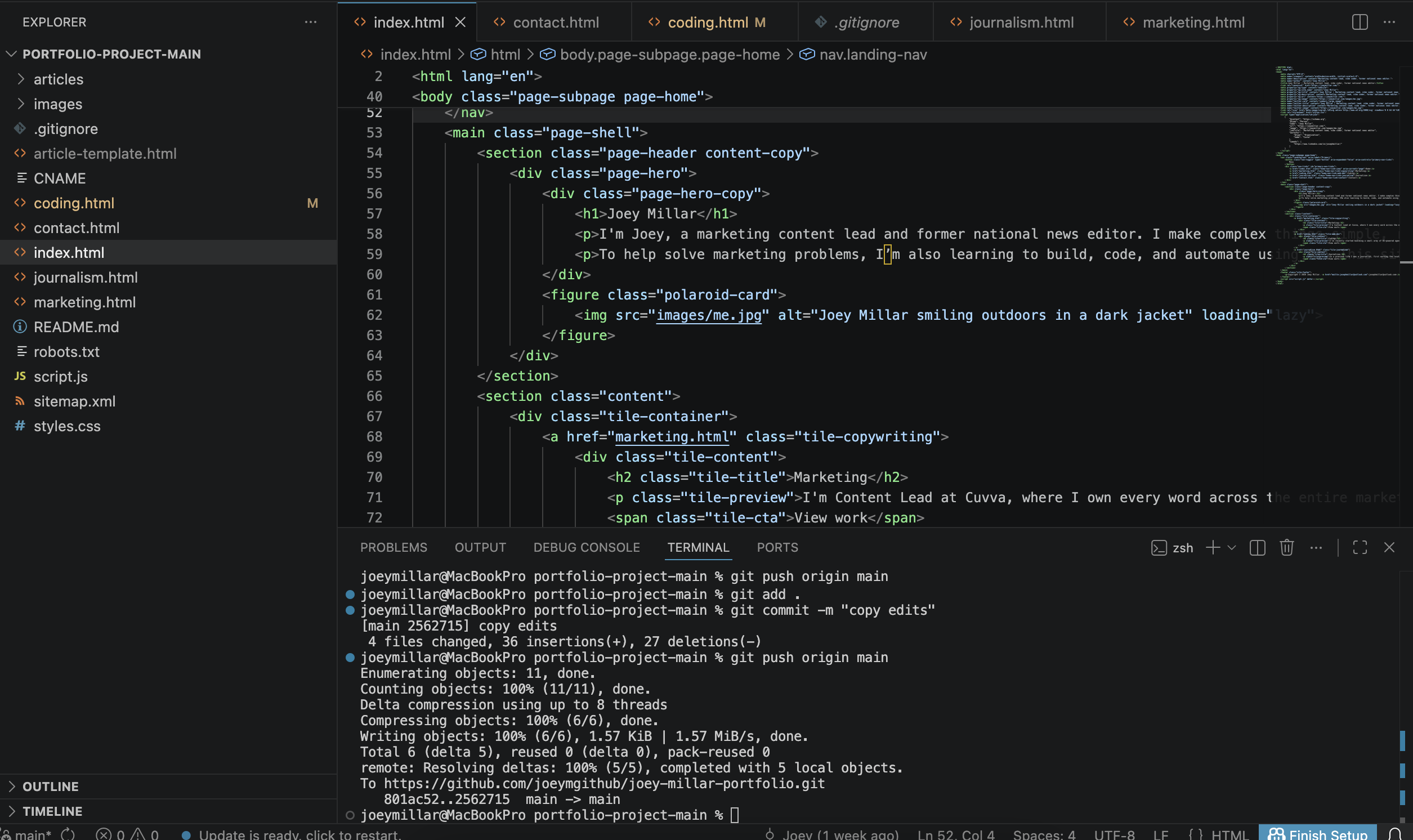The width and height of the screenshot is (1413, 840).
Task: Open styles.css file
Action: (x=169, y=426)
